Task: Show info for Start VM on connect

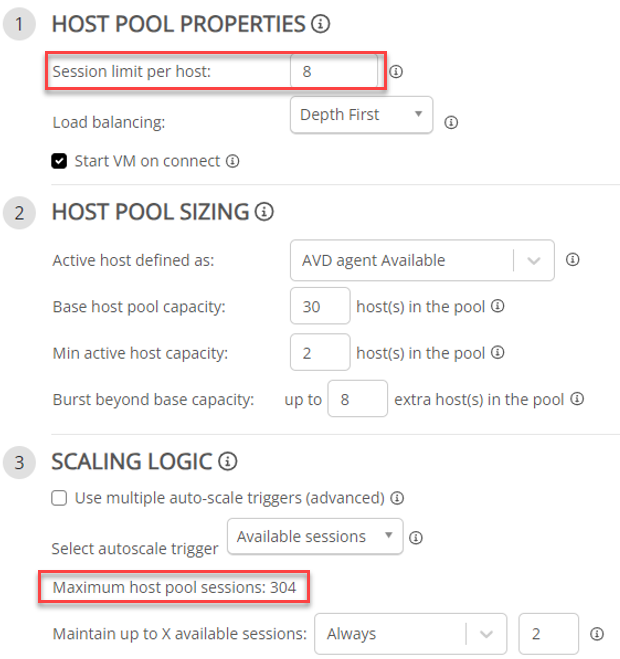Action: click(x=232, y=161)
